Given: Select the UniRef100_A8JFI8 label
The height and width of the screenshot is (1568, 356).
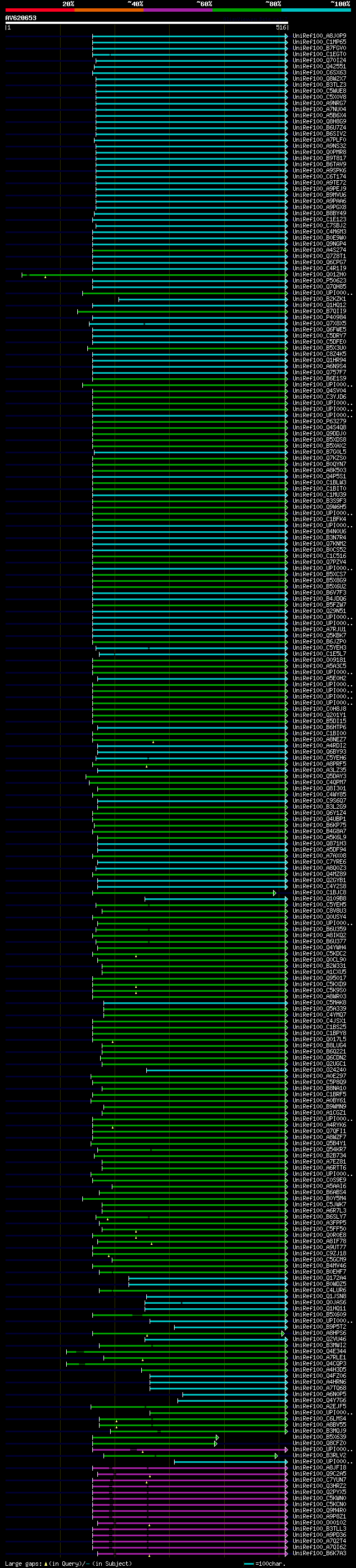Looking at the screenshot, I should 319,1467.
